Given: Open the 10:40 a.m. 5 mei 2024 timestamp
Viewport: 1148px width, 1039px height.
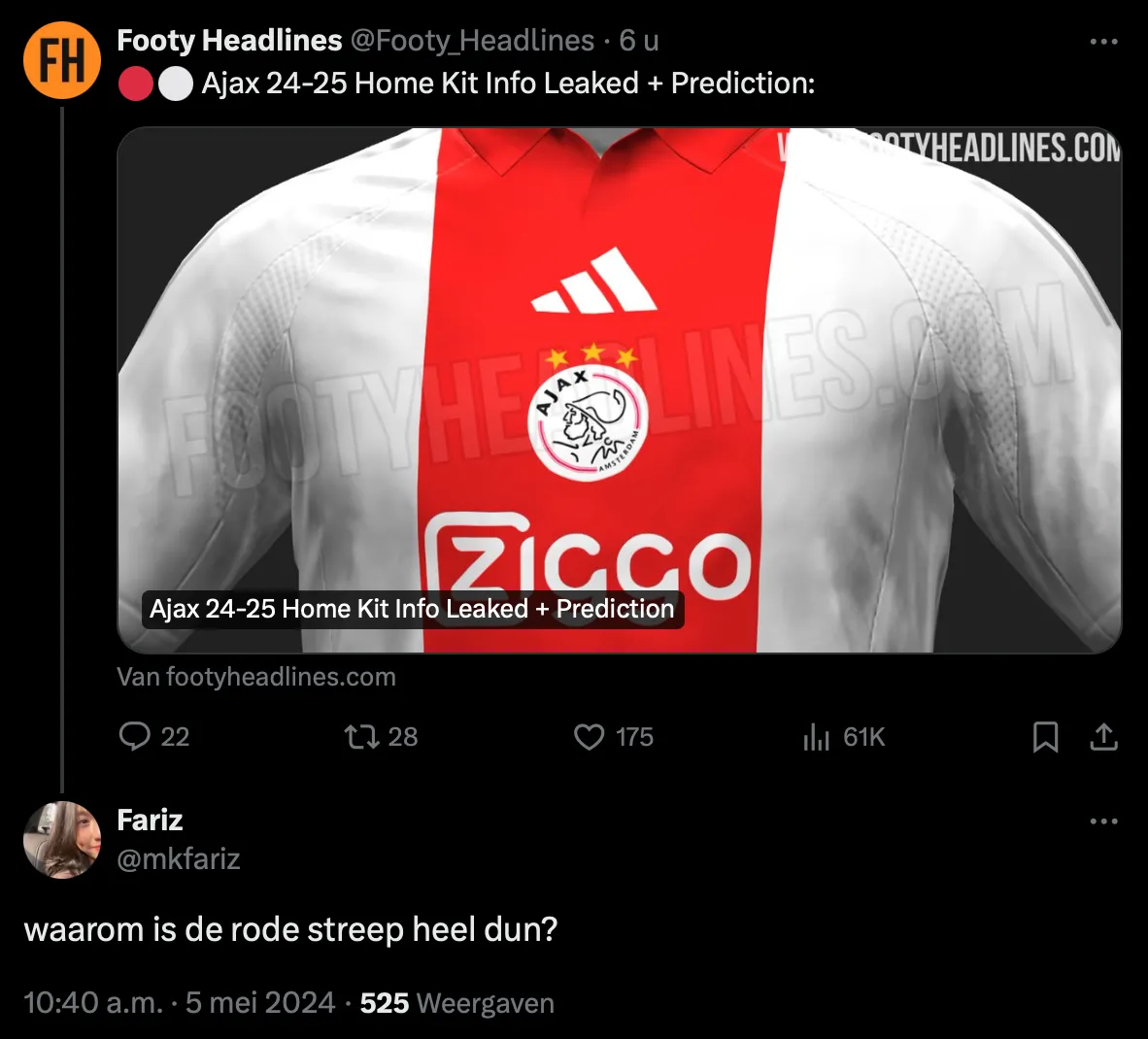Looking at the screenshot, I should [180, 1002].
